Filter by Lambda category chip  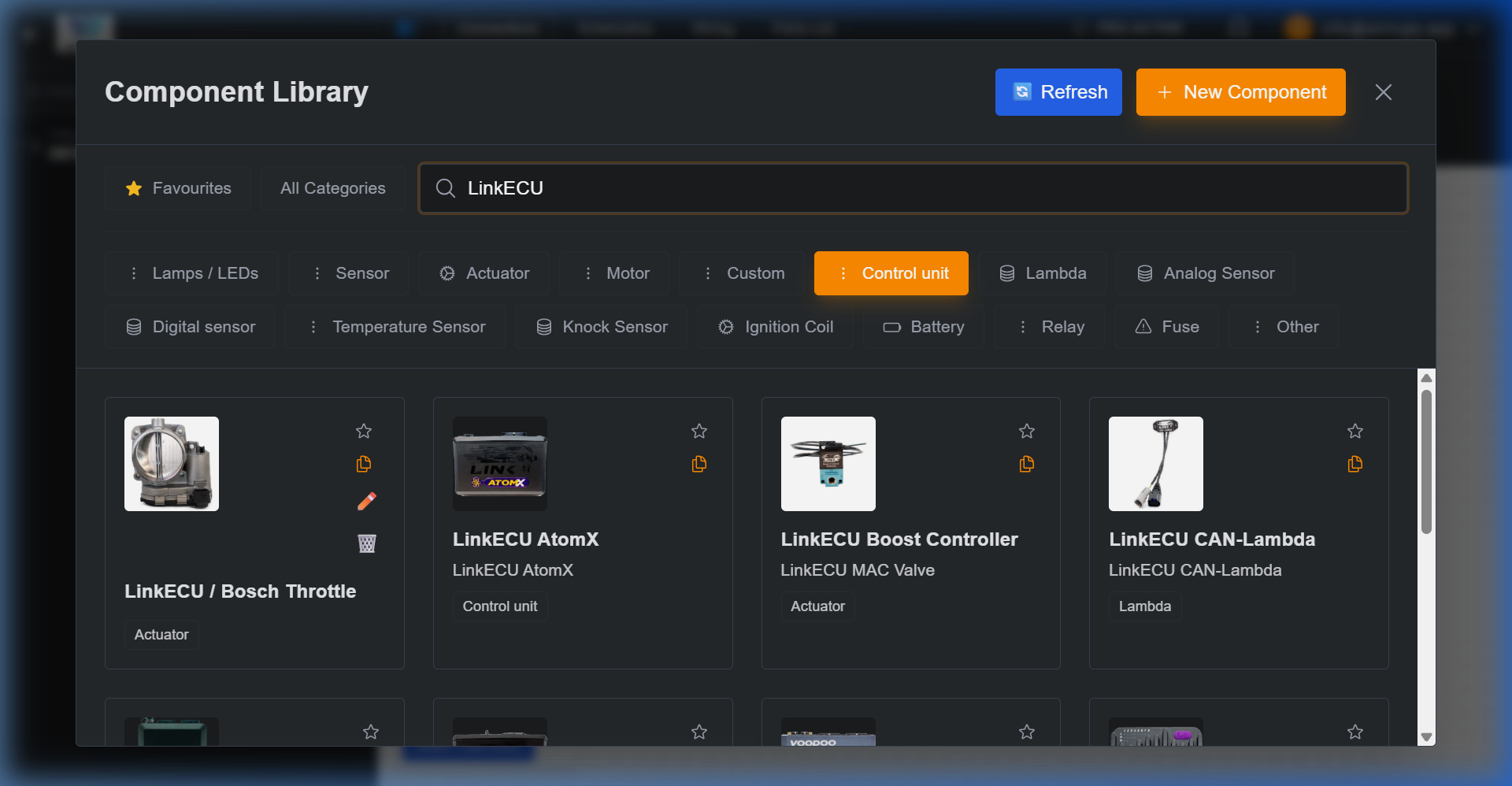(x=1043, y=273)
